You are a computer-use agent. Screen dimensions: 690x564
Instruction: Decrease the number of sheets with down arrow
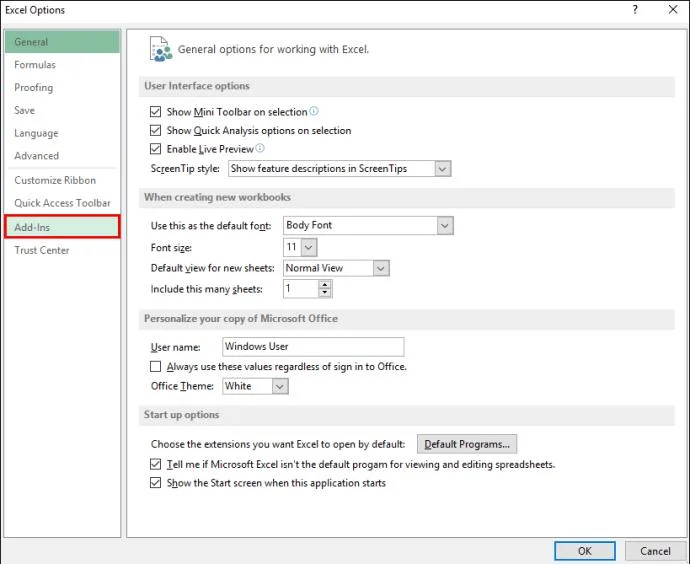(325, 293)
